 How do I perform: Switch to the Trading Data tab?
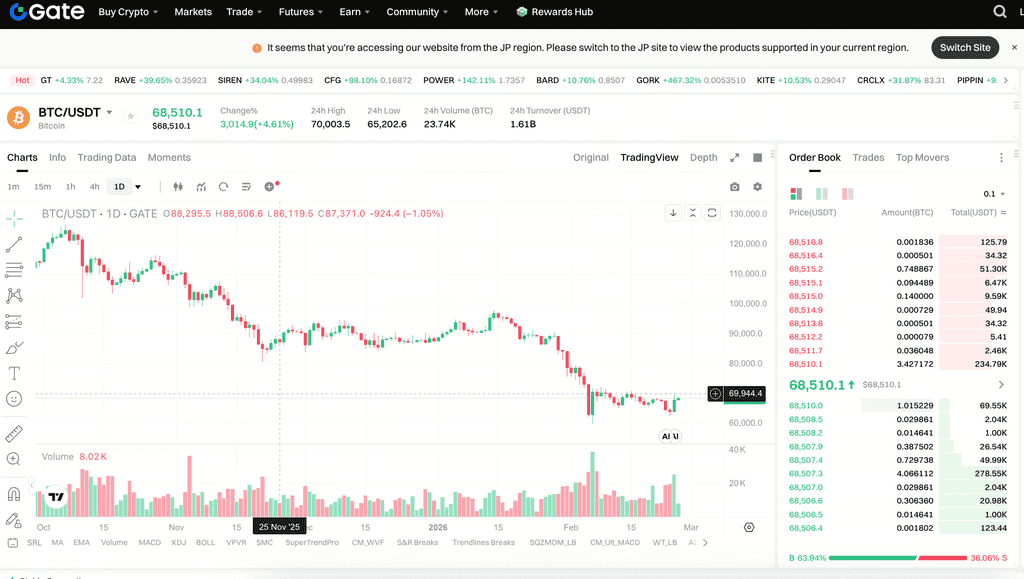coord(106,157)
